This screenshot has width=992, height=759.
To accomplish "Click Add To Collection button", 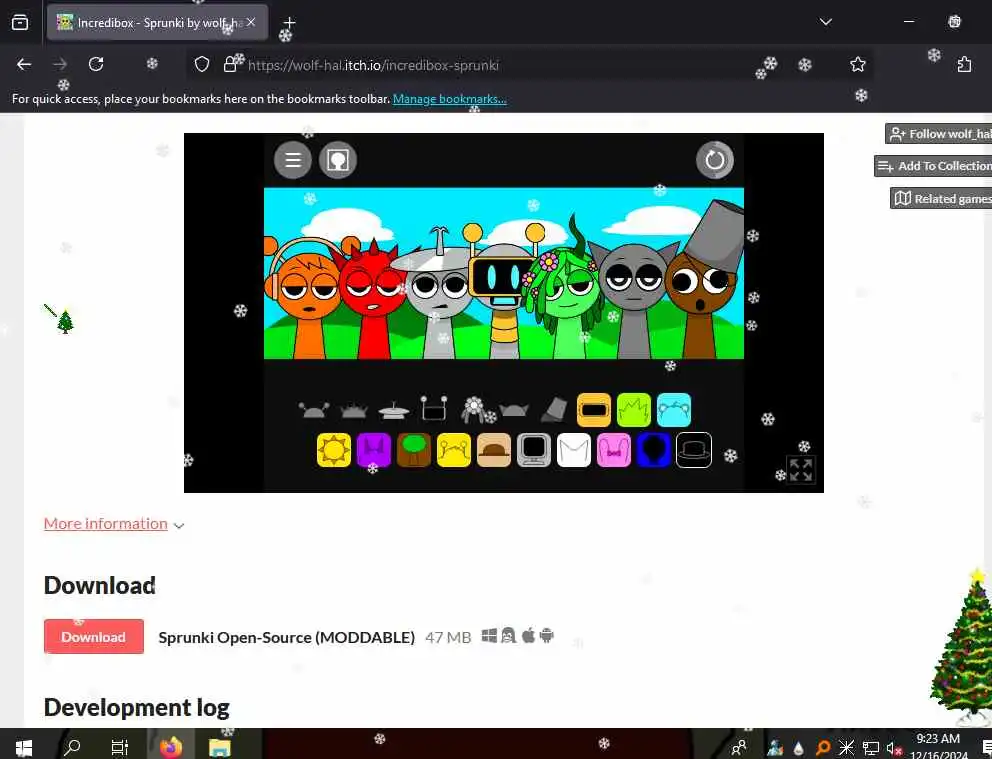I will coord(934,166).
